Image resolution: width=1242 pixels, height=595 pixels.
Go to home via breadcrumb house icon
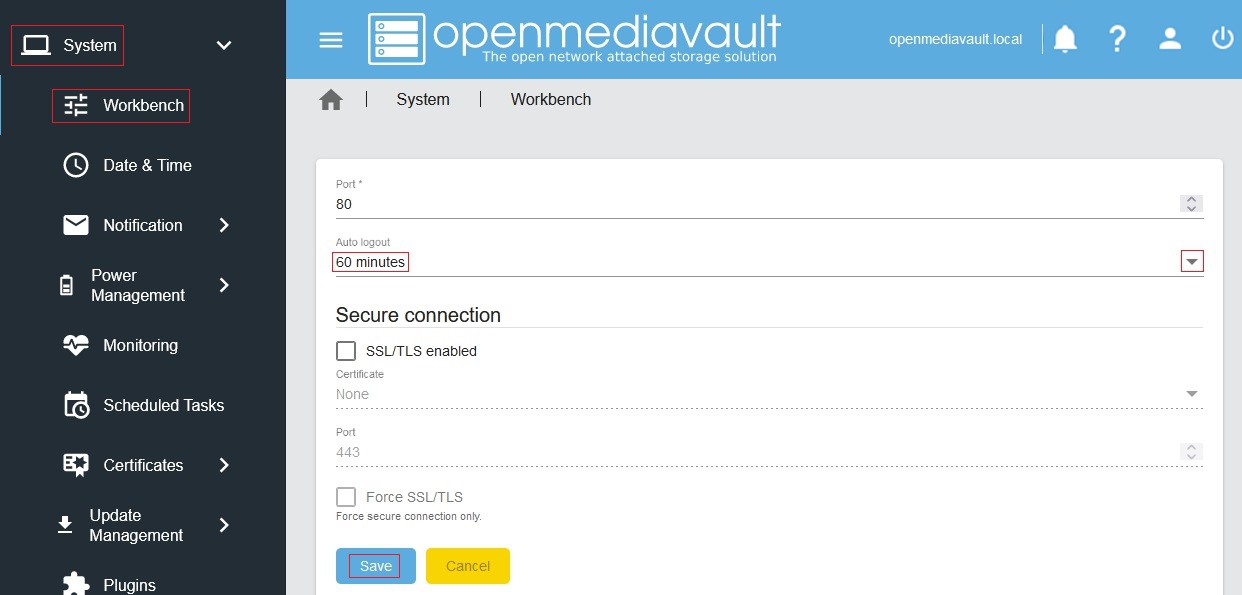tap(331, 100)
